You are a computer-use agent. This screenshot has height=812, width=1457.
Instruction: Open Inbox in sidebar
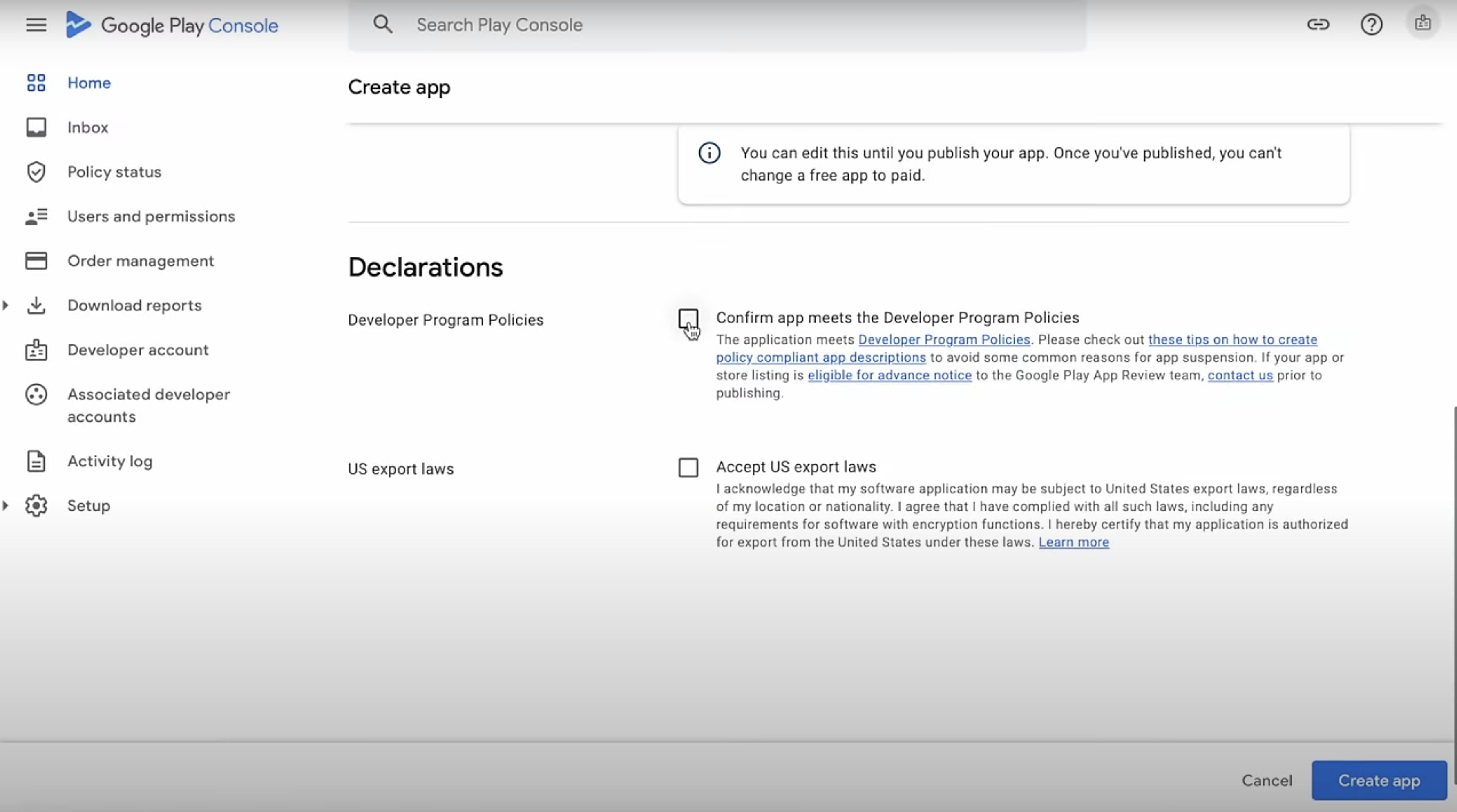pos(88,127)
